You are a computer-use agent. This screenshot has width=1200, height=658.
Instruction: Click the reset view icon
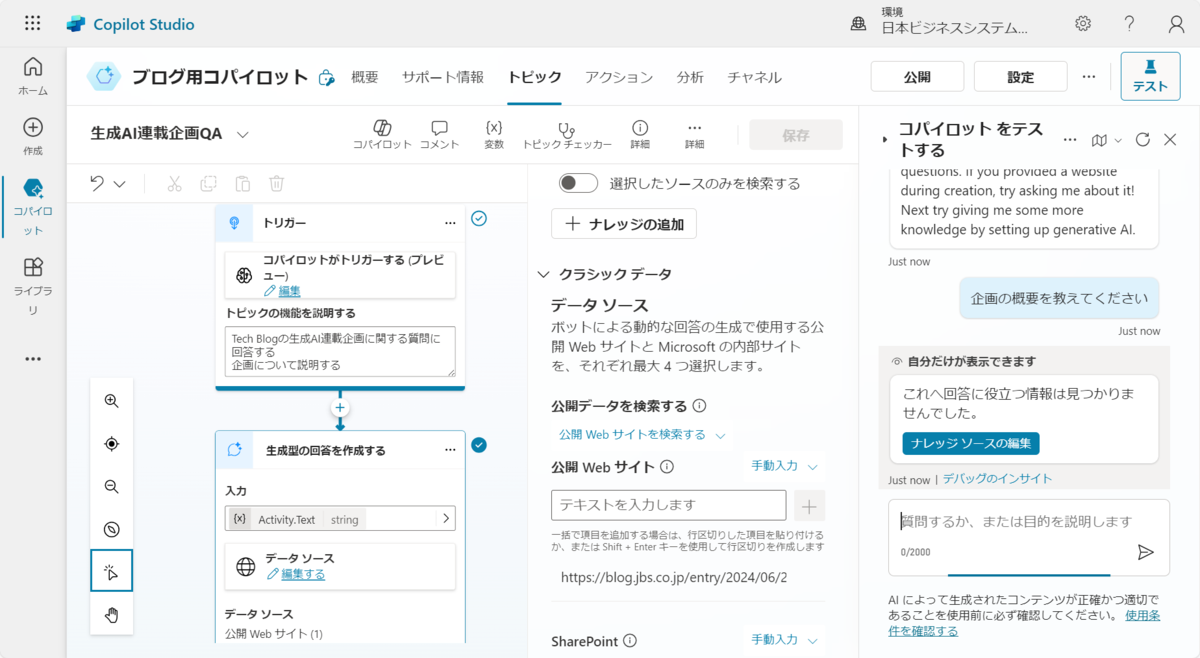[111, 530]
